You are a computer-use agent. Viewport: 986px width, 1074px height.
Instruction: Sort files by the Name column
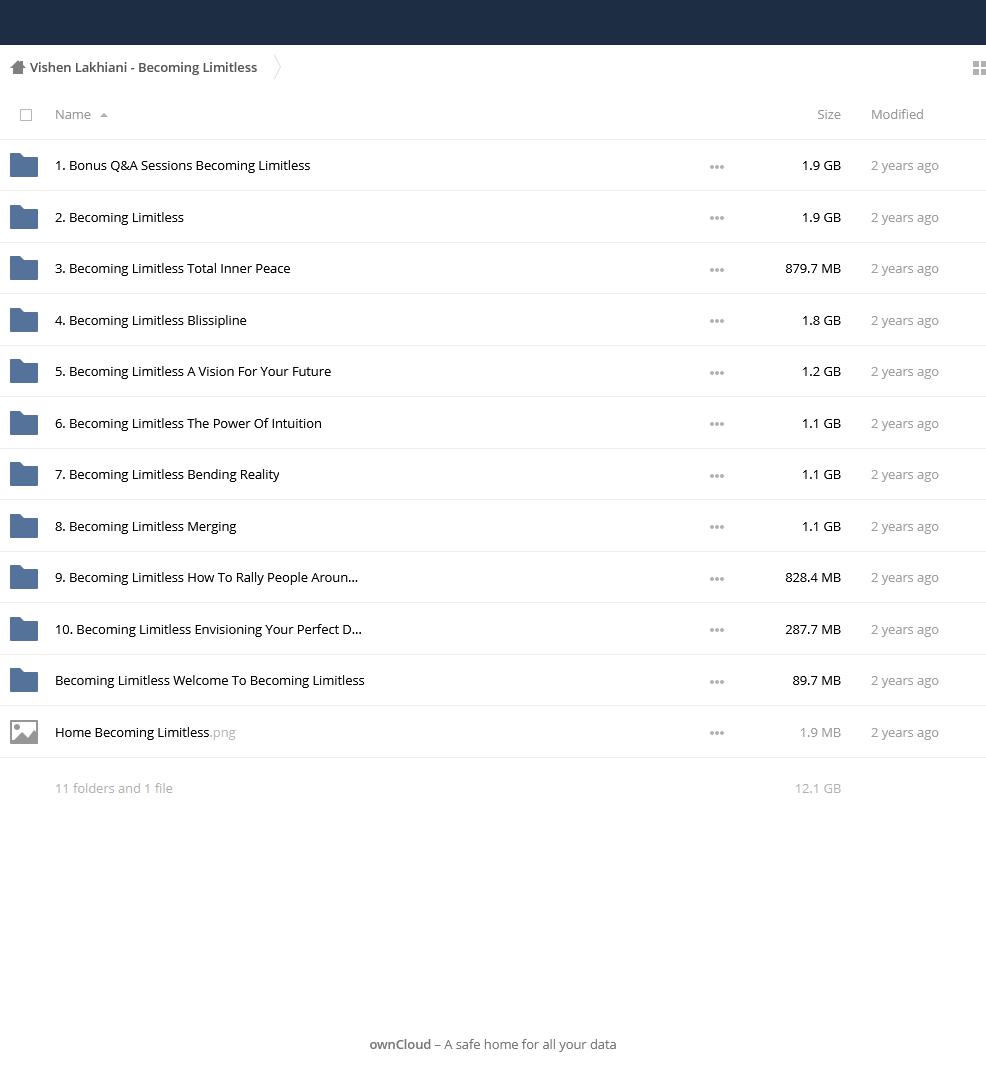tap(73, 114)
